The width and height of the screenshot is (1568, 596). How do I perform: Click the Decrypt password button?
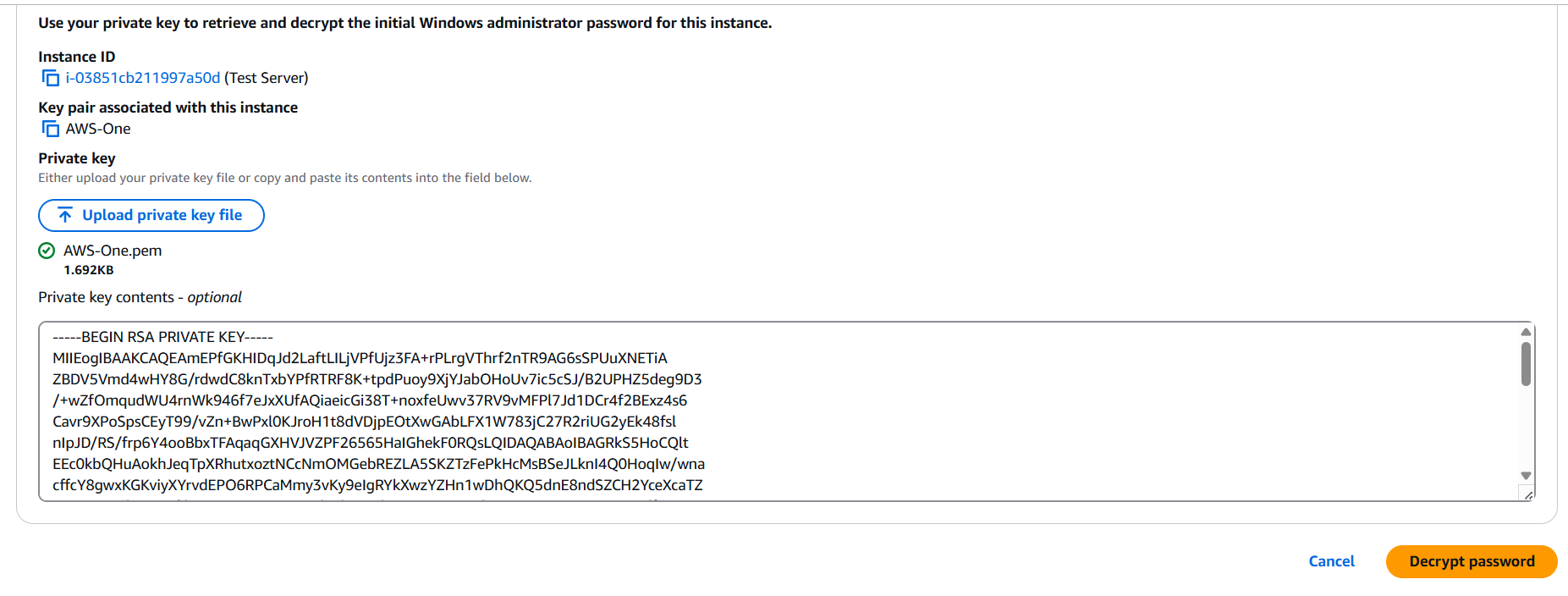click(1471, 561)
